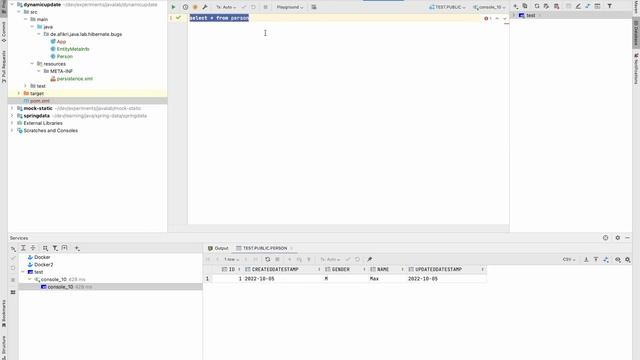The image size is (640, 360).
Task: Refresh the Database panel
Action: pyautogui.click(x=537, y=6)
